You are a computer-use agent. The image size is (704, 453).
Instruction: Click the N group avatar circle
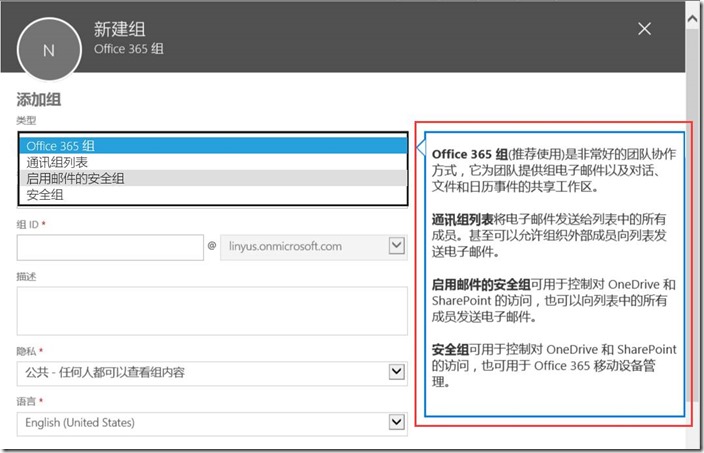coord(49,49)
